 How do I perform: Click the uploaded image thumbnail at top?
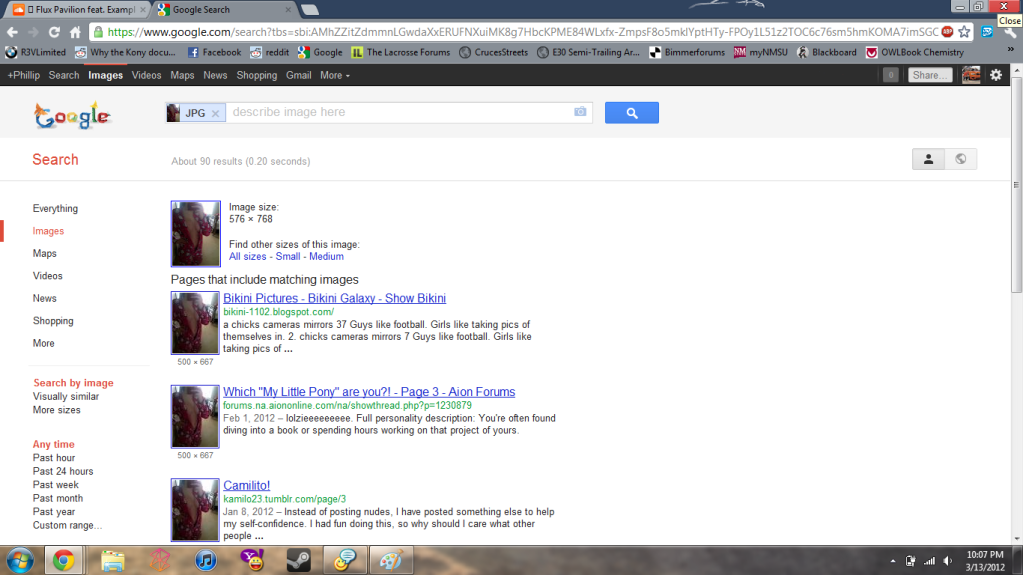[196, 234]
